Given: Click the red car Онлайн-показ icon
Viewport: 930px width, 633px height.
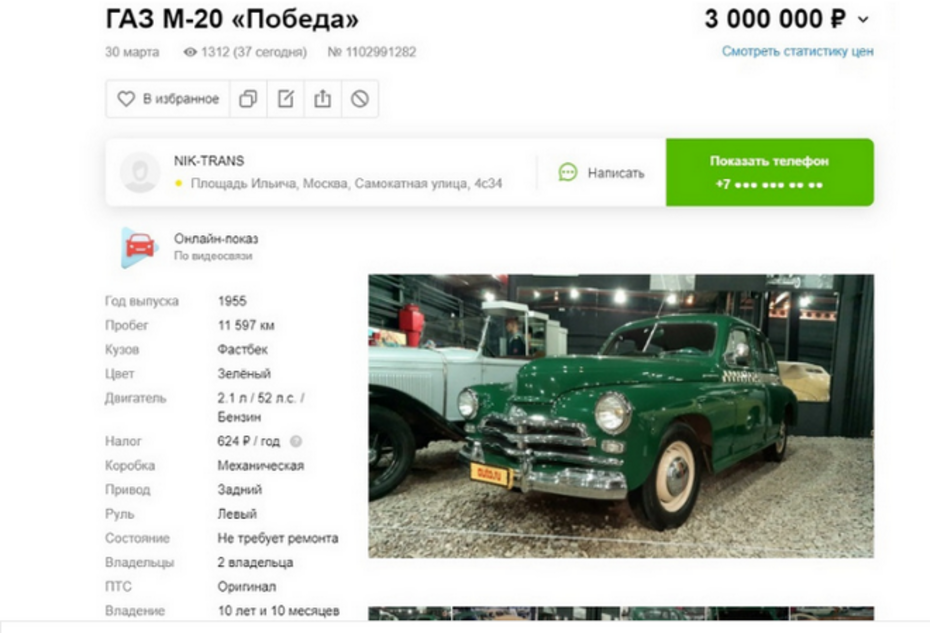Looking at the screenshot, I should (x=139, y=247).
